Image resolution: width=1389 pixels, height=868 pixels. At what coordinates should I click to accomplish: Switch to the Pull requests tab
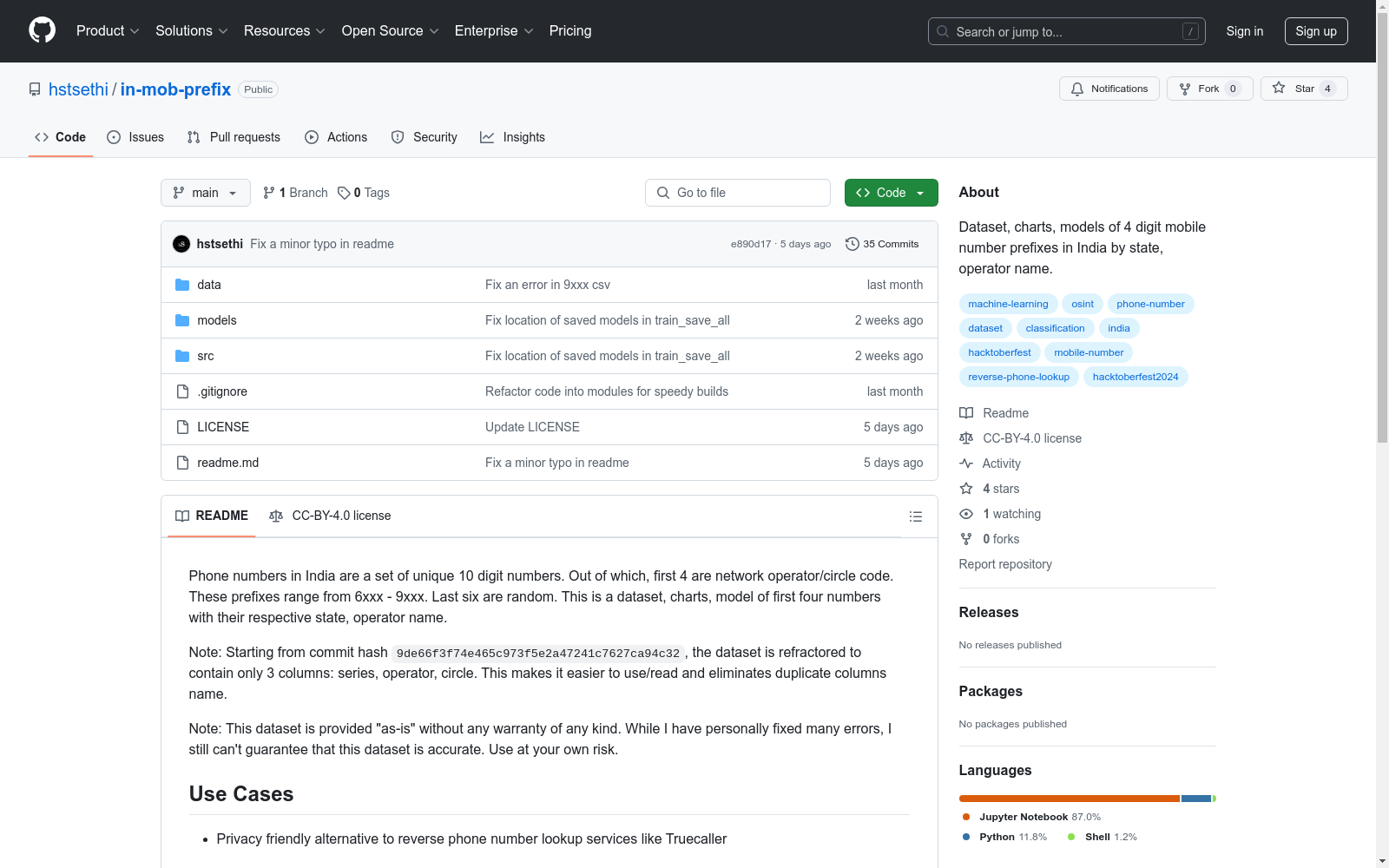pyautogui.click(x=234, y=137)
